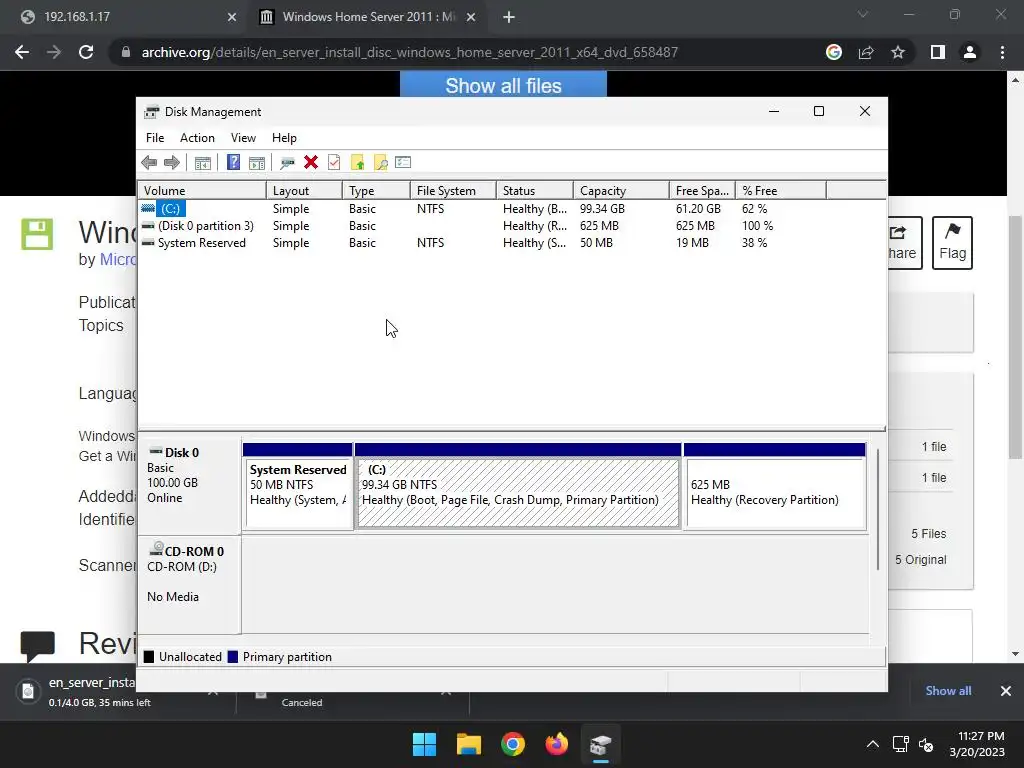Click the File System column header
1024x768 pixels.
tap(453, 191)
